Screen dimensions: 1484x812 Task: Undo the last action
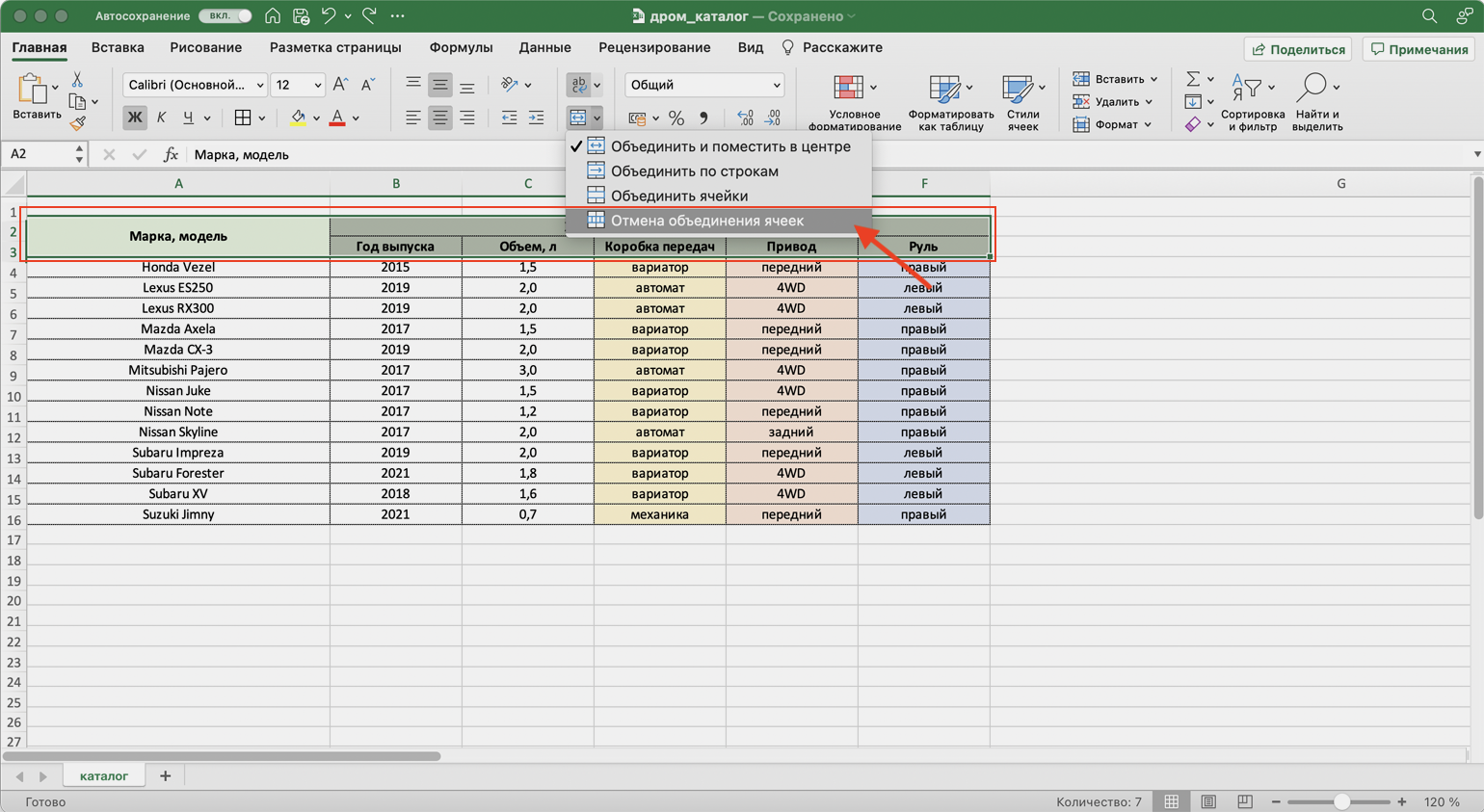[x=329, y=16]
